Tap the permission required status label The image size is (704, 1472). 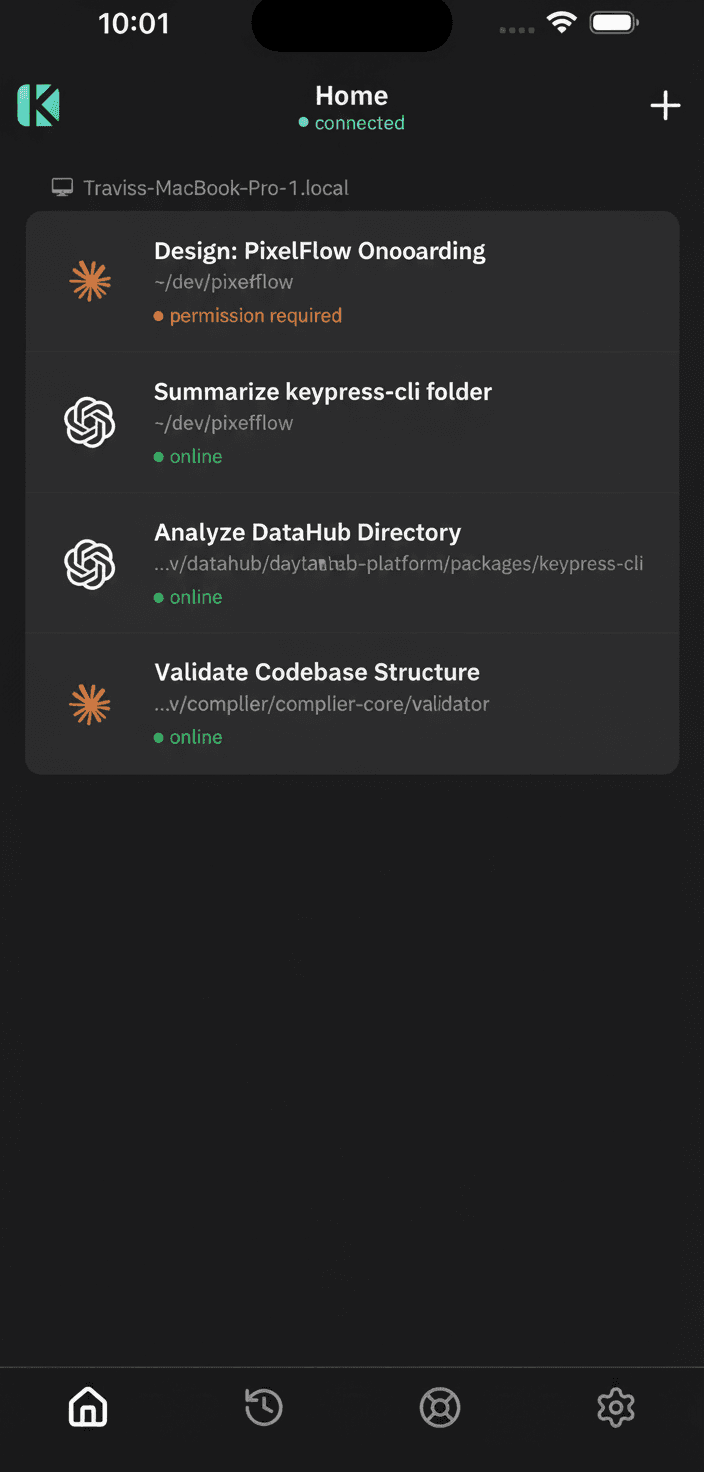[x=255, y=315]
